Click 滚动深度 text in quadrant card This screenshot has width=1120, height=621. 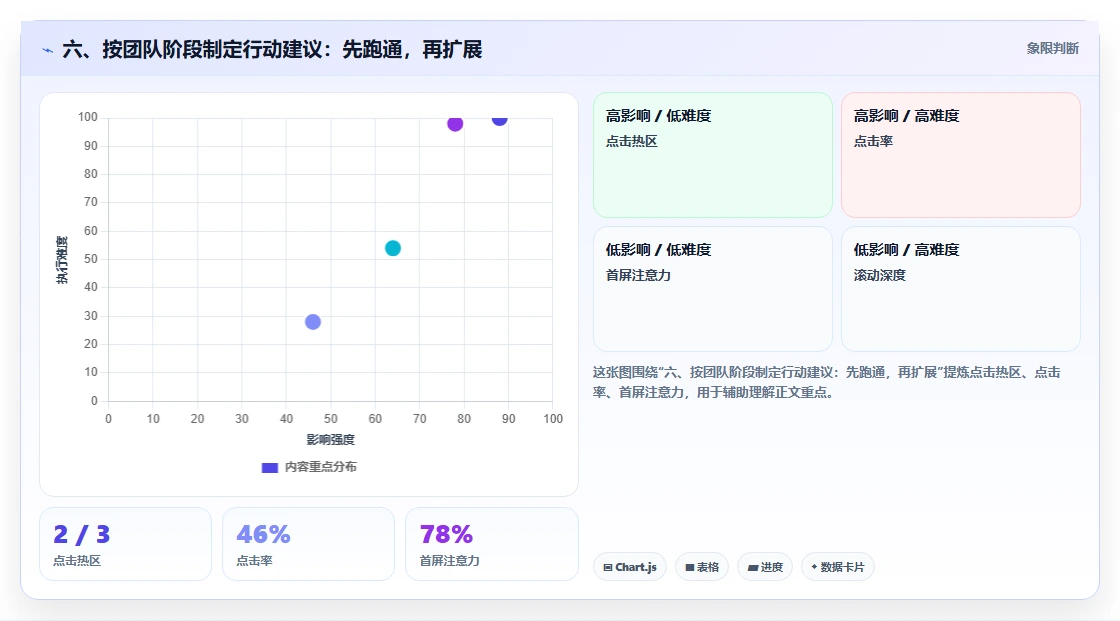point(879,275)
